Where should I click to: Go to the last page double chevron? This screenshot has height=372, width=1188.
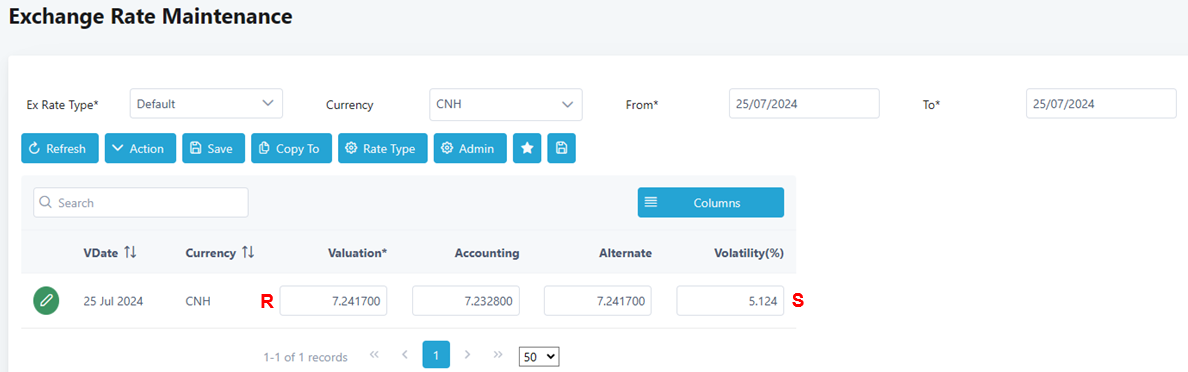[x=498, y=354]
